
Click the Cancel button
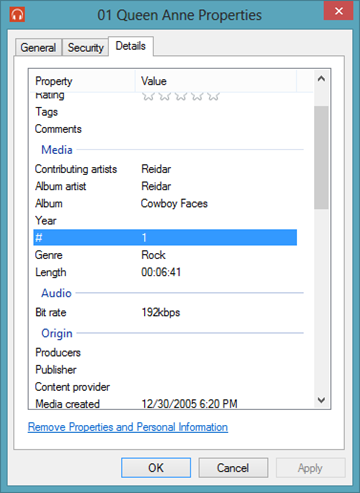coord(233,468)
